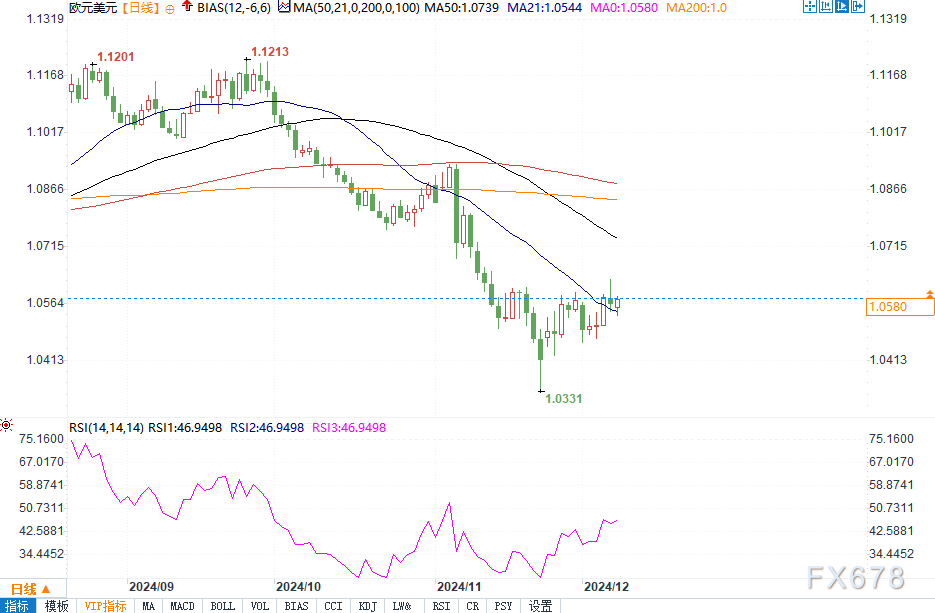Click the current price box 1.0580
Image resolution: width=935 pixels, height=613 pixels.
point(900,306)
